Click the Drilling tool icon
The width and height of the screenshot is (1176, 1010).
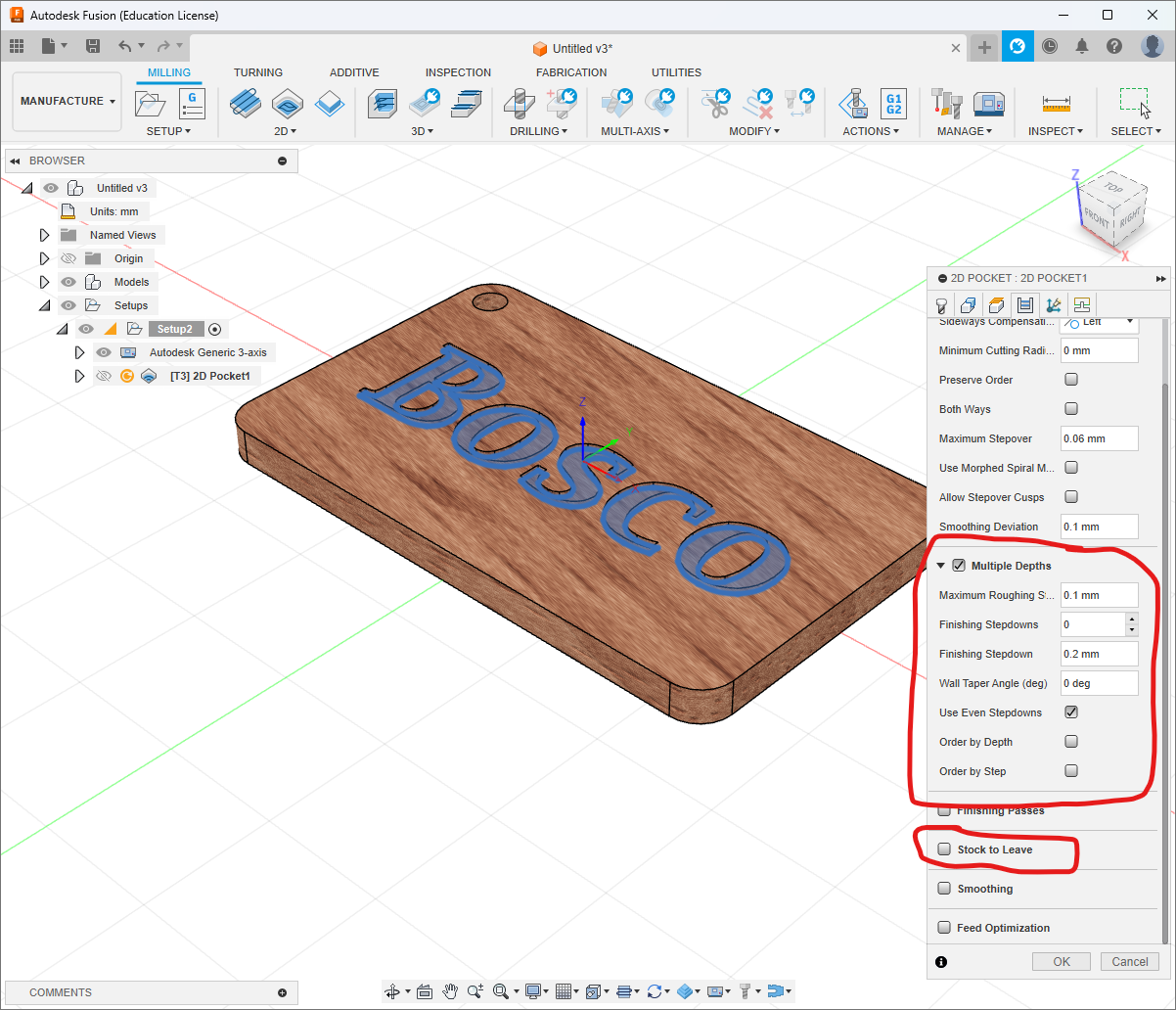(519, 103)
